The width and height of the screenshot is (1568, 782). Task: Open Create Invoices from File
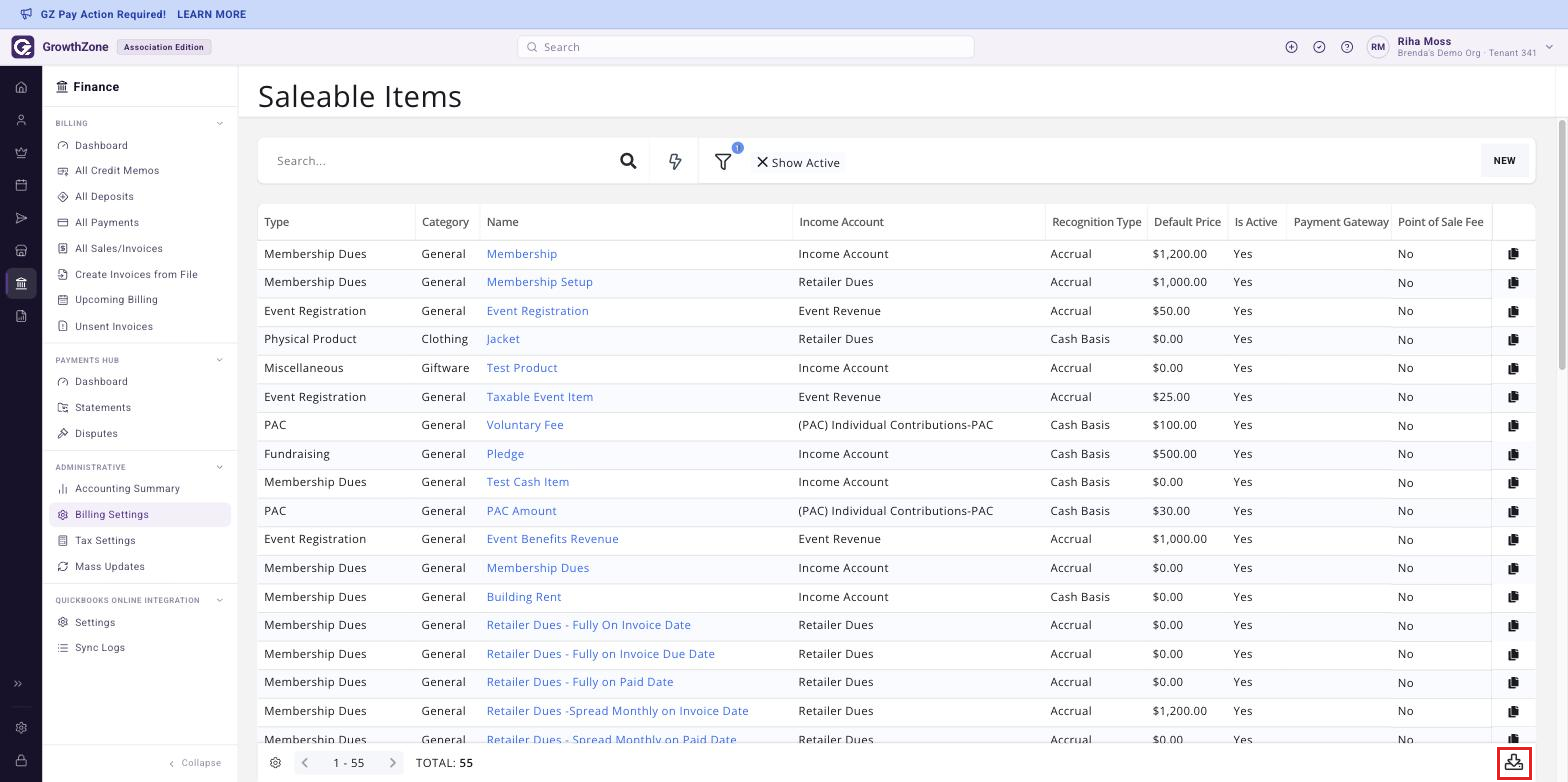point(136,274)
